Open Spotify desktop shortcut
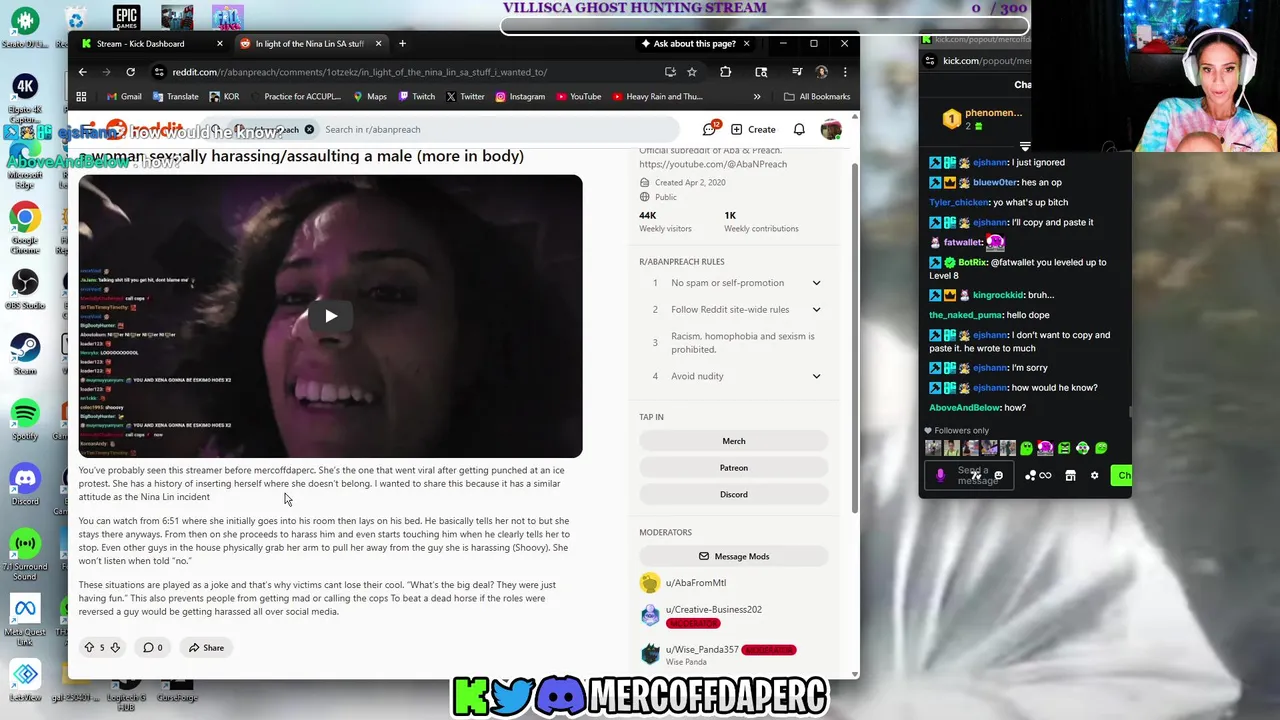The height and width of the screenshot is (720, 1280). click(25, 418)
